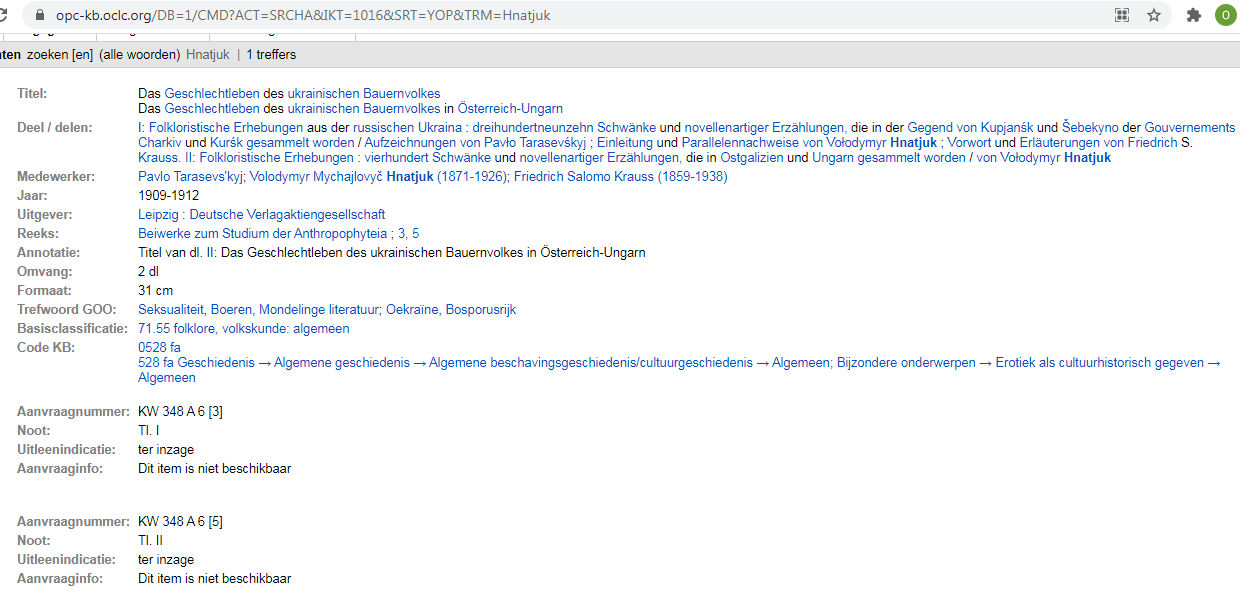Open series 'Beiwerke zum Studium der Anthropophyteia'
1240x603 pixels.
tap(263, 234)
